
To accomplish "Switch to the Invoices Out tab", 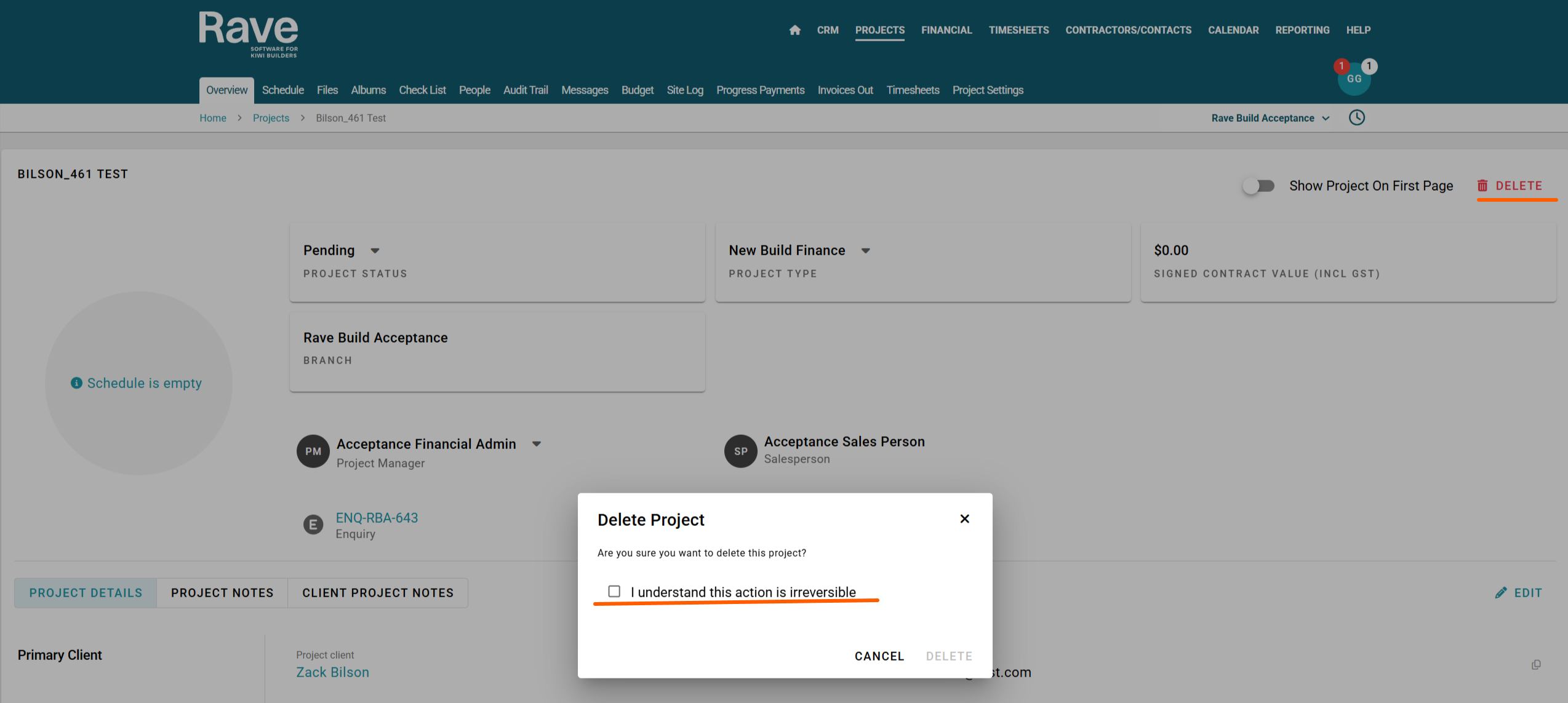I will click(845, 90).
